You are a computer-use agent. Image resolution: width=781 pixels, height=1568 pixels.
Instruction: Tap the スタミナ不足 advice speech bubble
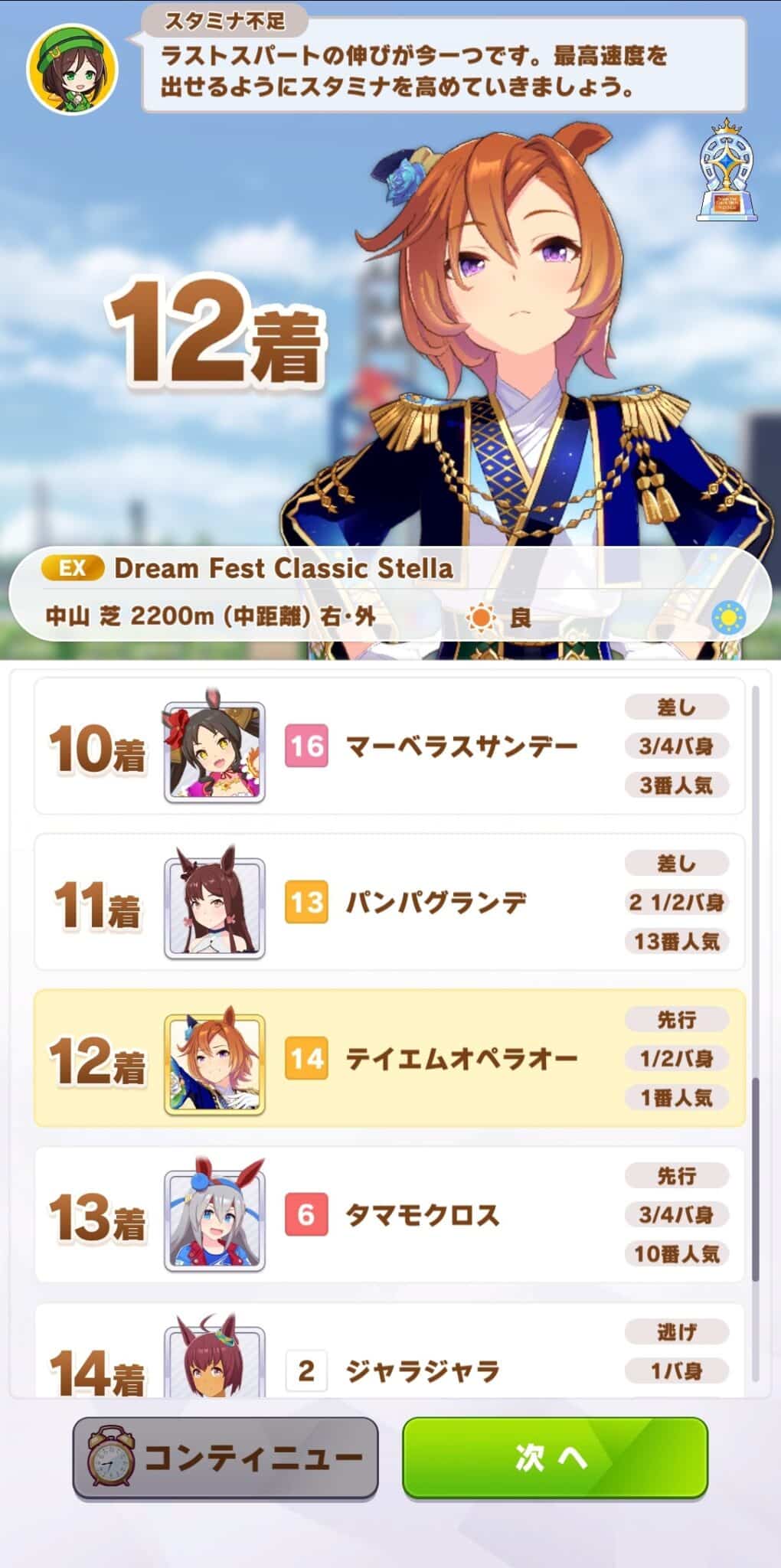tap(444, 60)
